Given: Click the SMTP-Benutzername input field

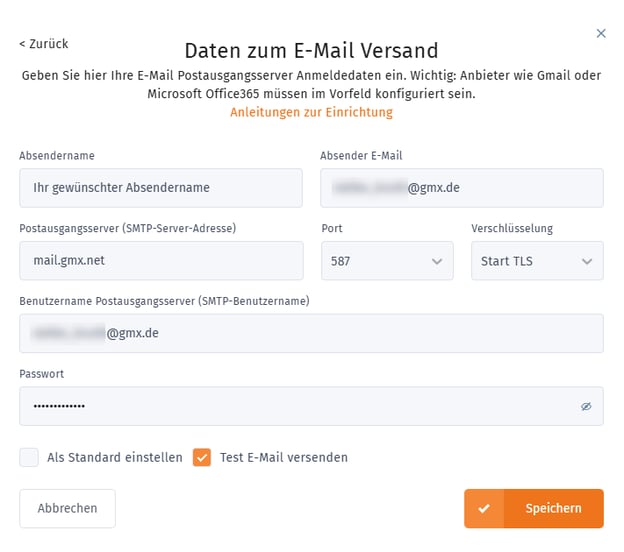Looking at the screenshot, I should pos(311,334).
